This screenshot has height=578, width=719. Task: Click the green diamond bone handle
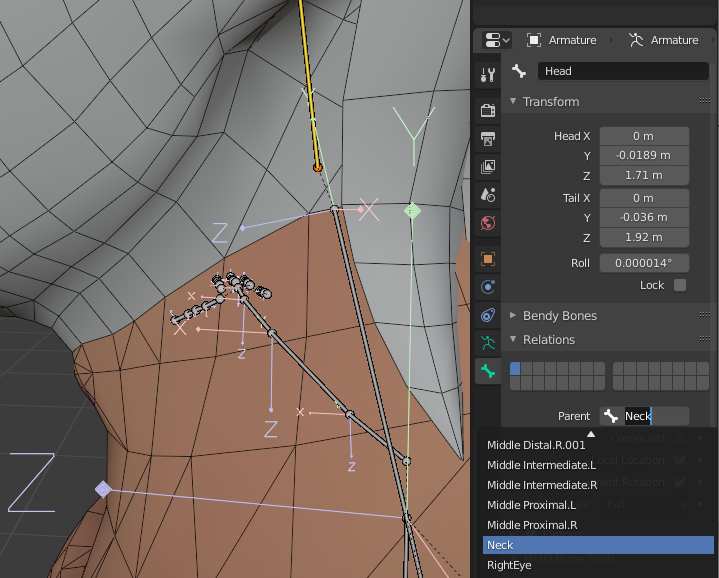(x=413, y=211)
